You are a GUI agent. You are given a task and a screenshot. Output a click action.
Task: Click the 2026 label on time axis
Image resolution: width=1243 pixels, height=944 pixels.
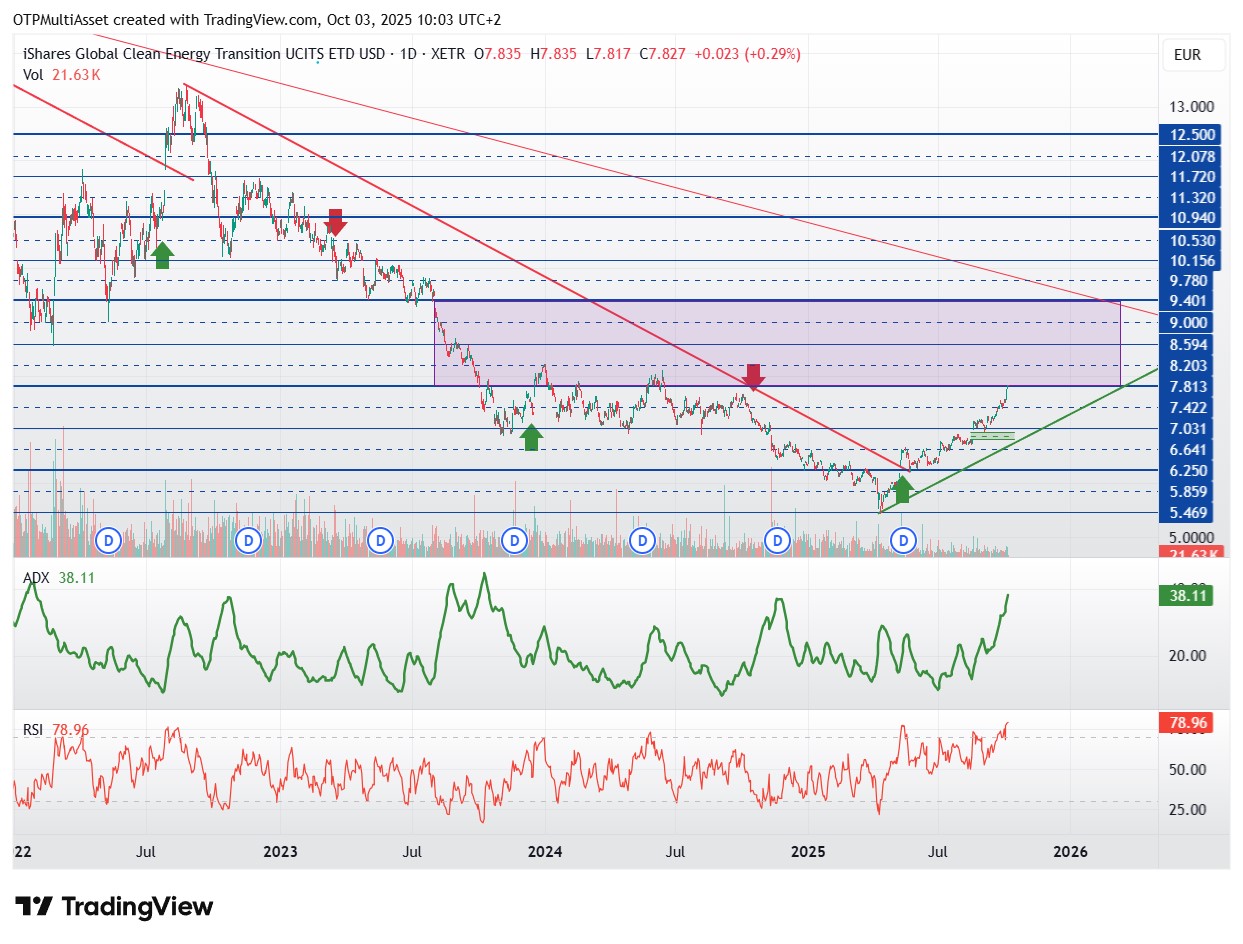click(1071, 852)
